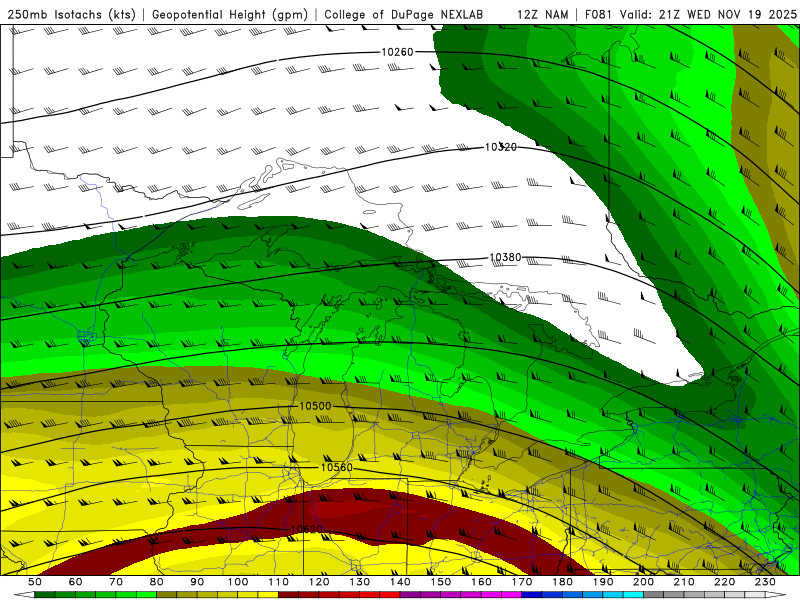The width and height of the screenshot is (800, 600).
Task: Click the 230 value on the color scale
Action: 765,582
